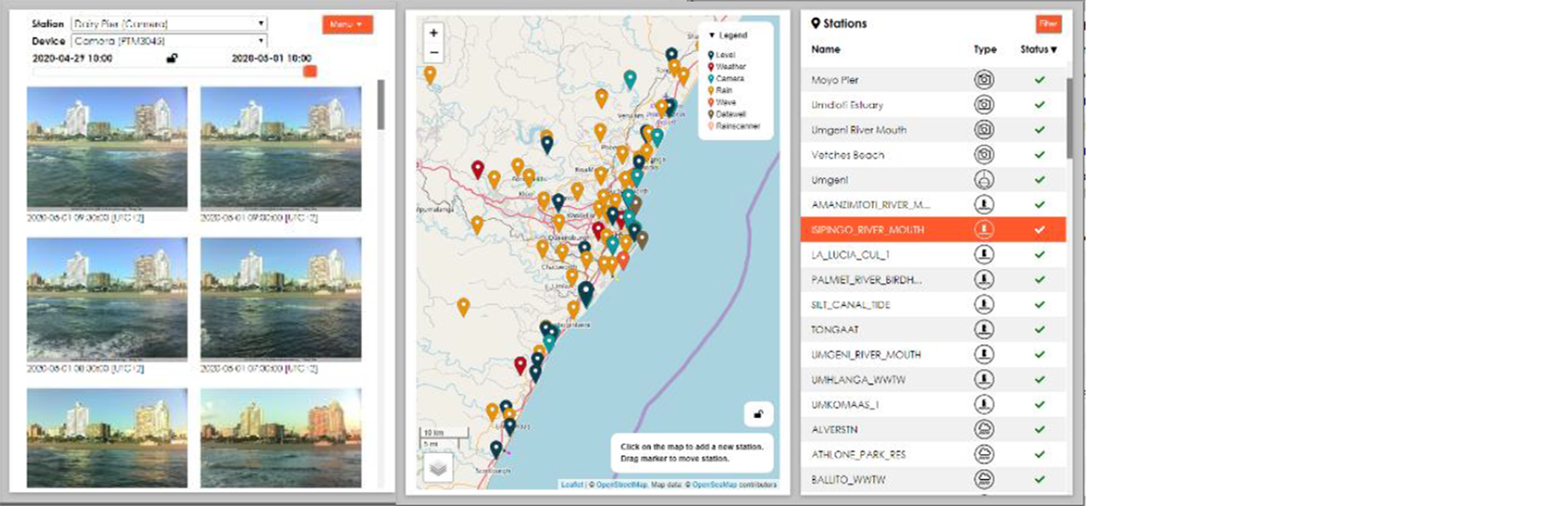
Task: Click the camera type icon for Moyo Pier
Action: pos(983,80)
